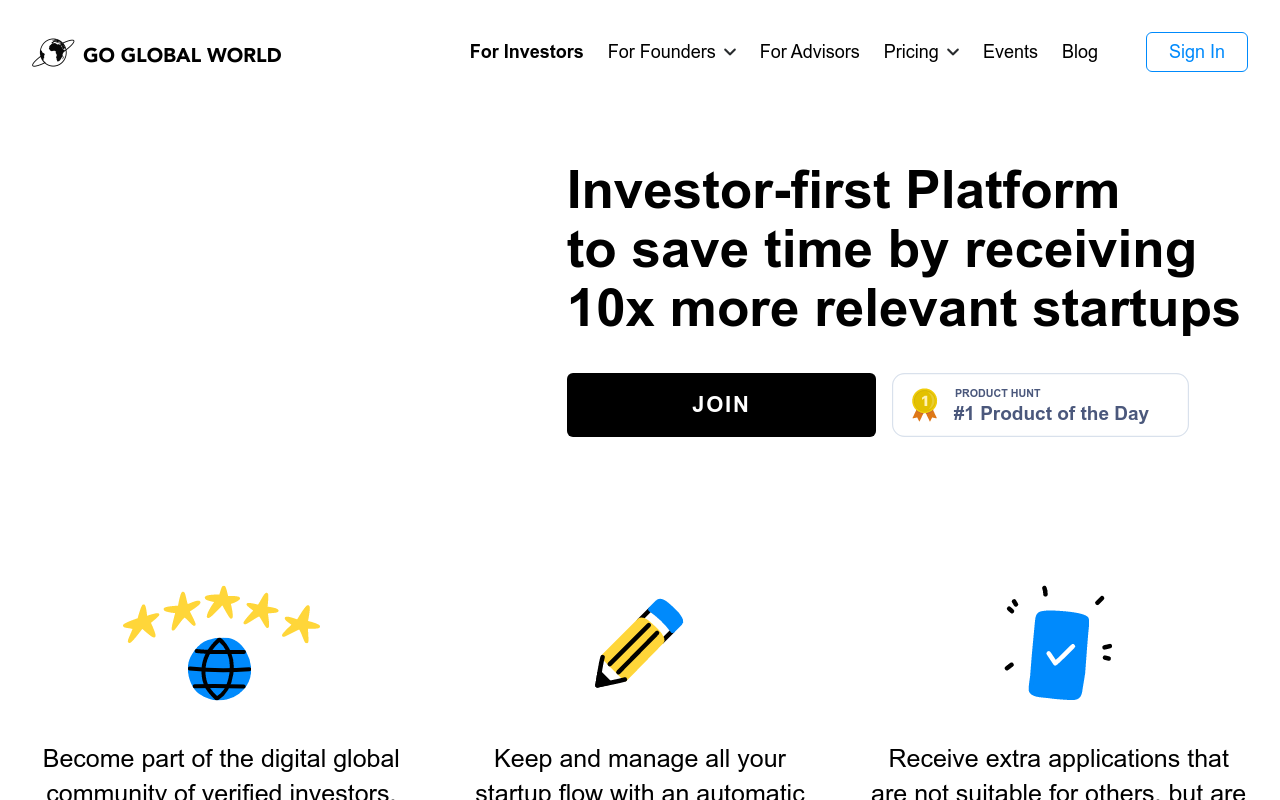The image size is (1280, 800).
Task: Click the yellow pencil illustration
Action: (639, 643)
